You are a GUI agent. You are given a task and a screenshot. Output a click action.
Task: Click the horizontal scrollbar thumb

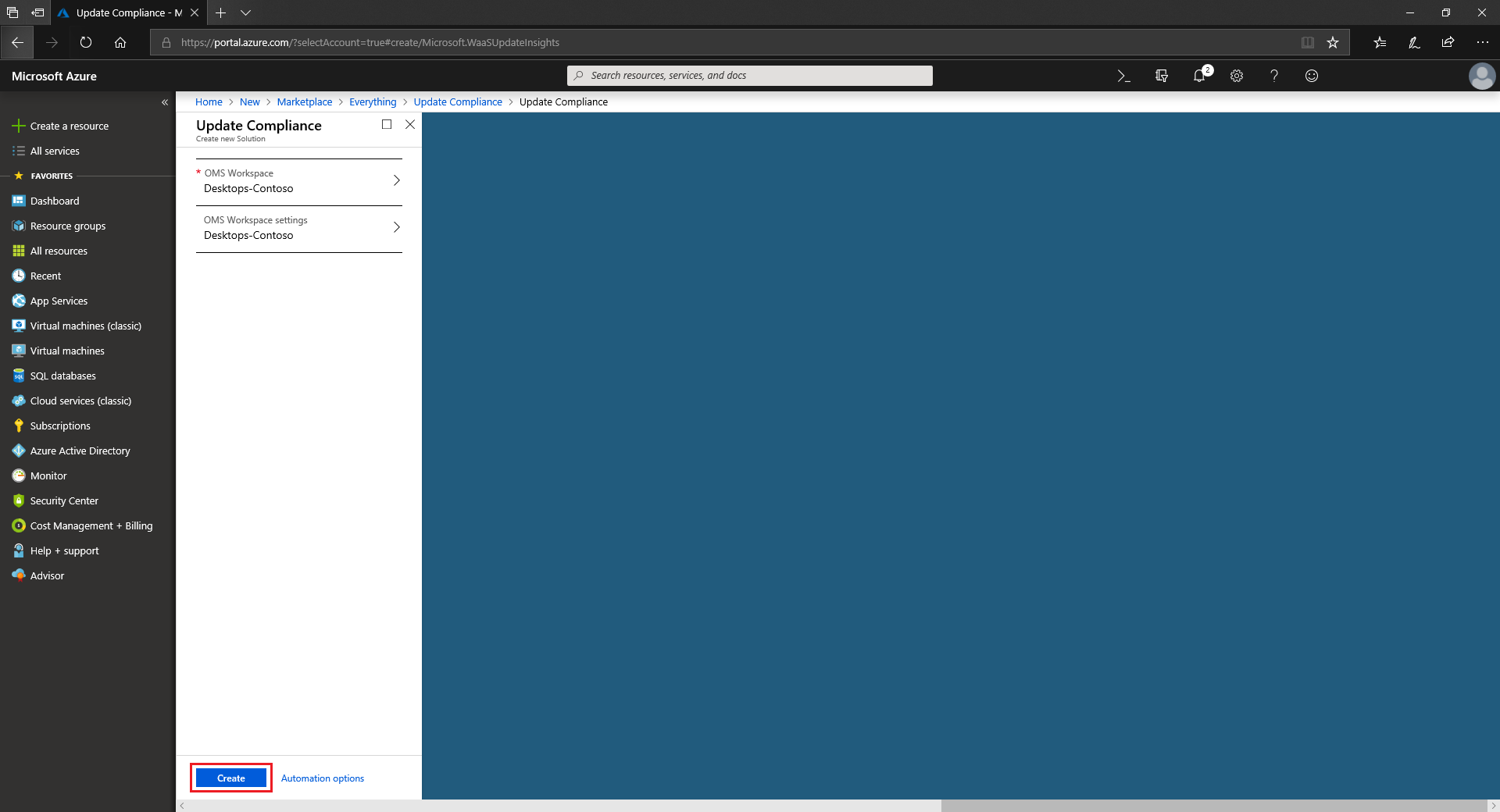(x=1214, y=806)
